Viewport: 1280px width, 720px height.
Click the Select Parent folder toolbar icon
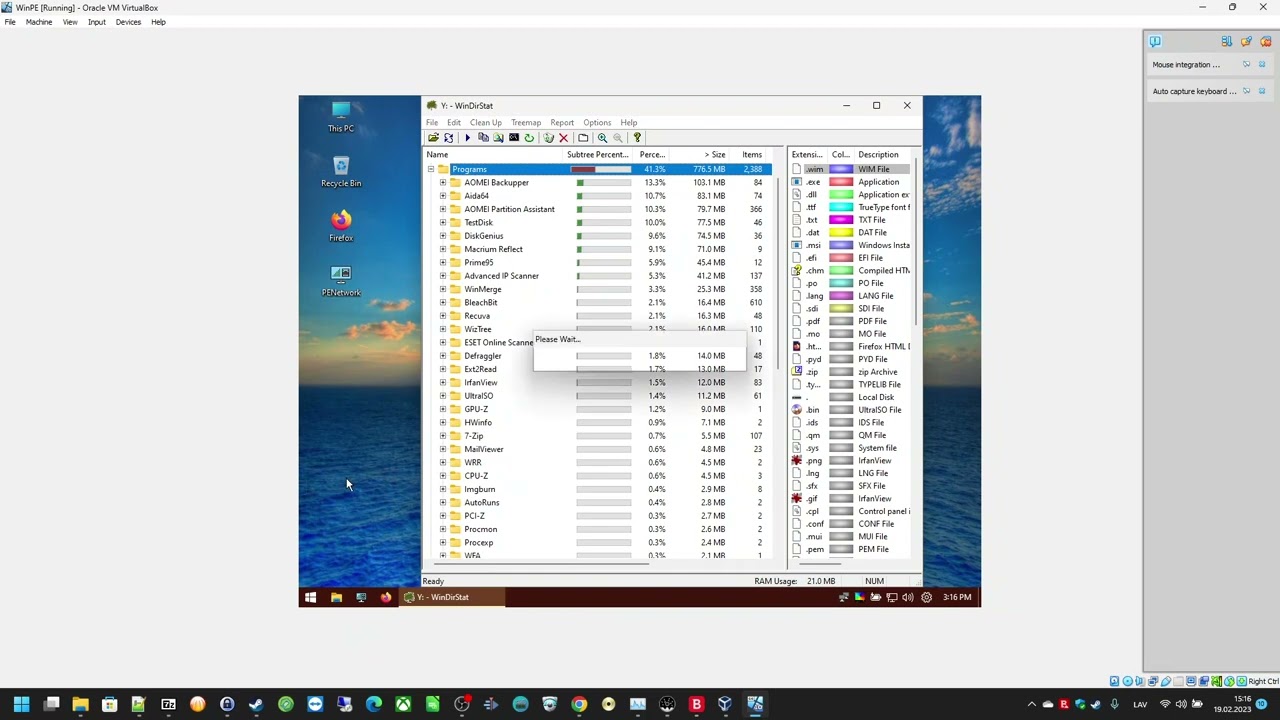(x=583, y=138)
